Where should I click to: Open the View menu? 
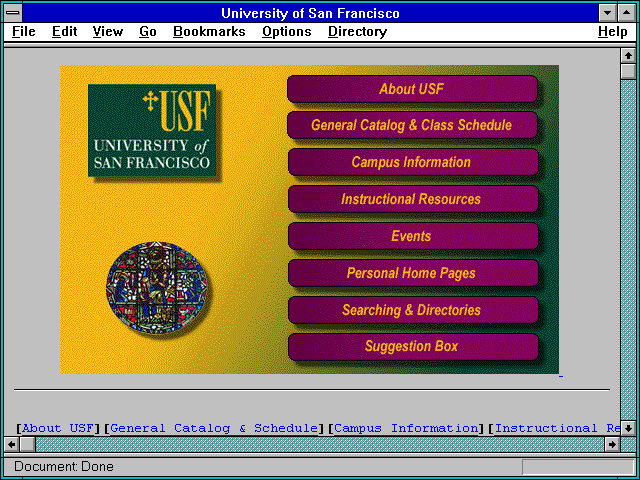click(108, 32)
